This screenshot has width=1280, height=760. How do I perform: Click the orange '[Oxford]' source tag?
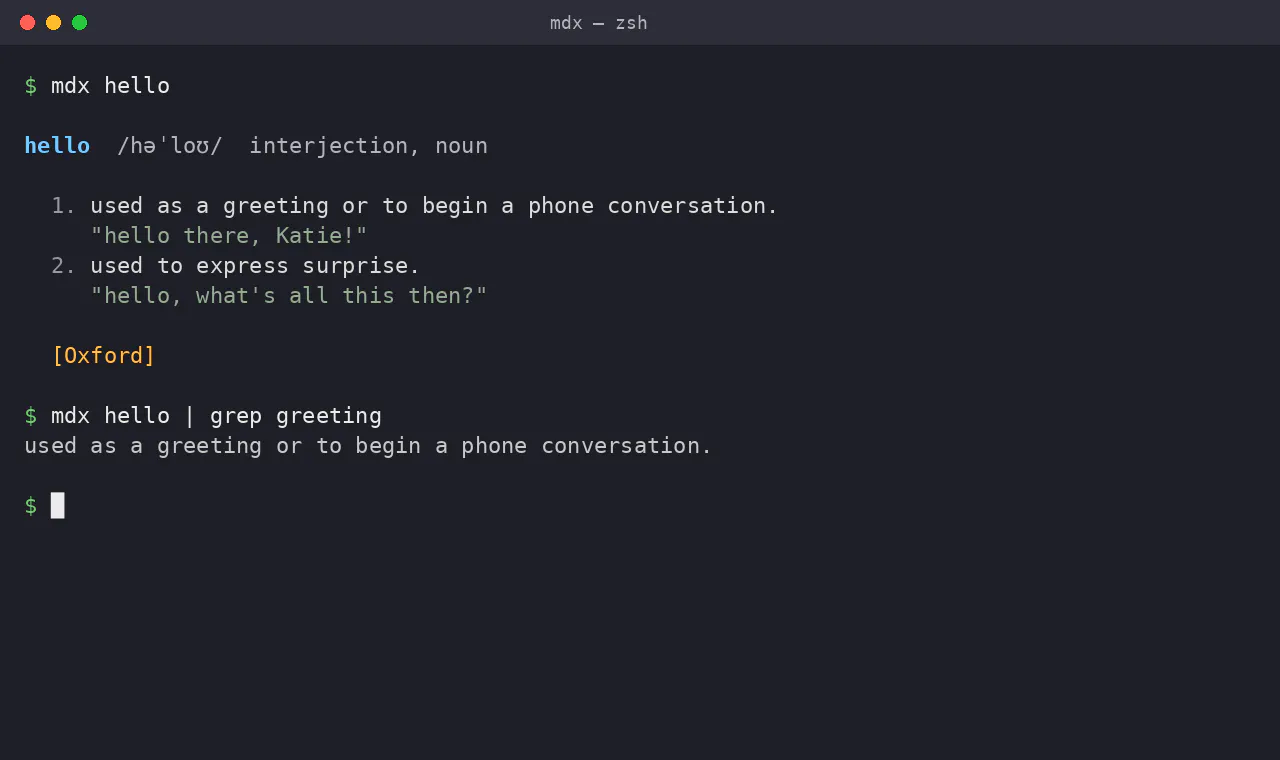click(x=104, y=356)
